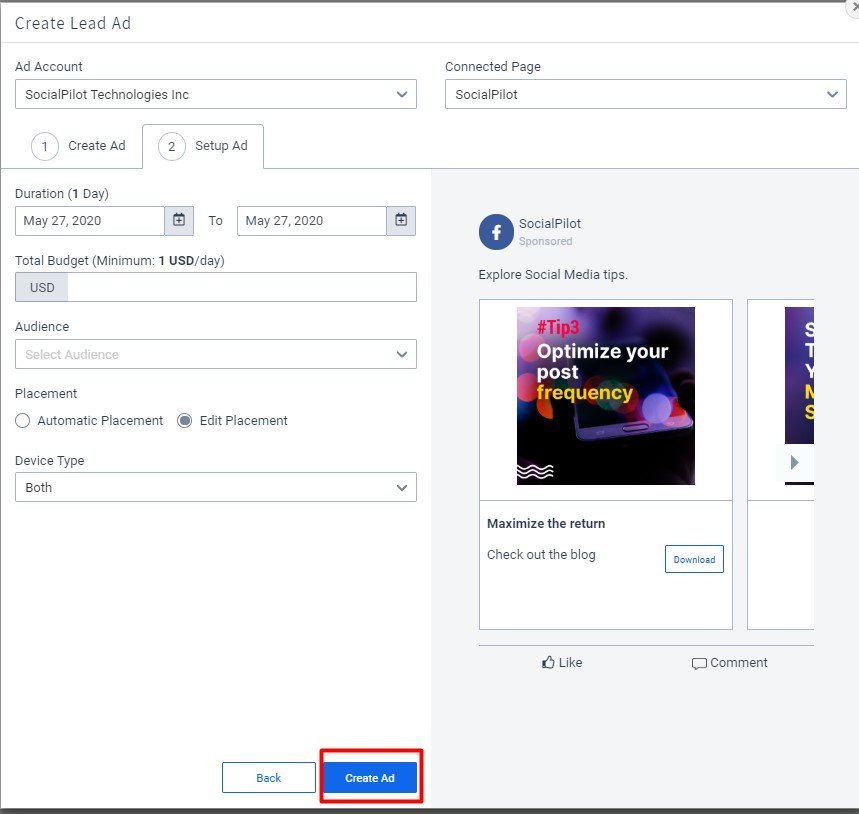Click the Explore Social Media tips text
This screenshot has width=859, height=814.
point(553,274)
